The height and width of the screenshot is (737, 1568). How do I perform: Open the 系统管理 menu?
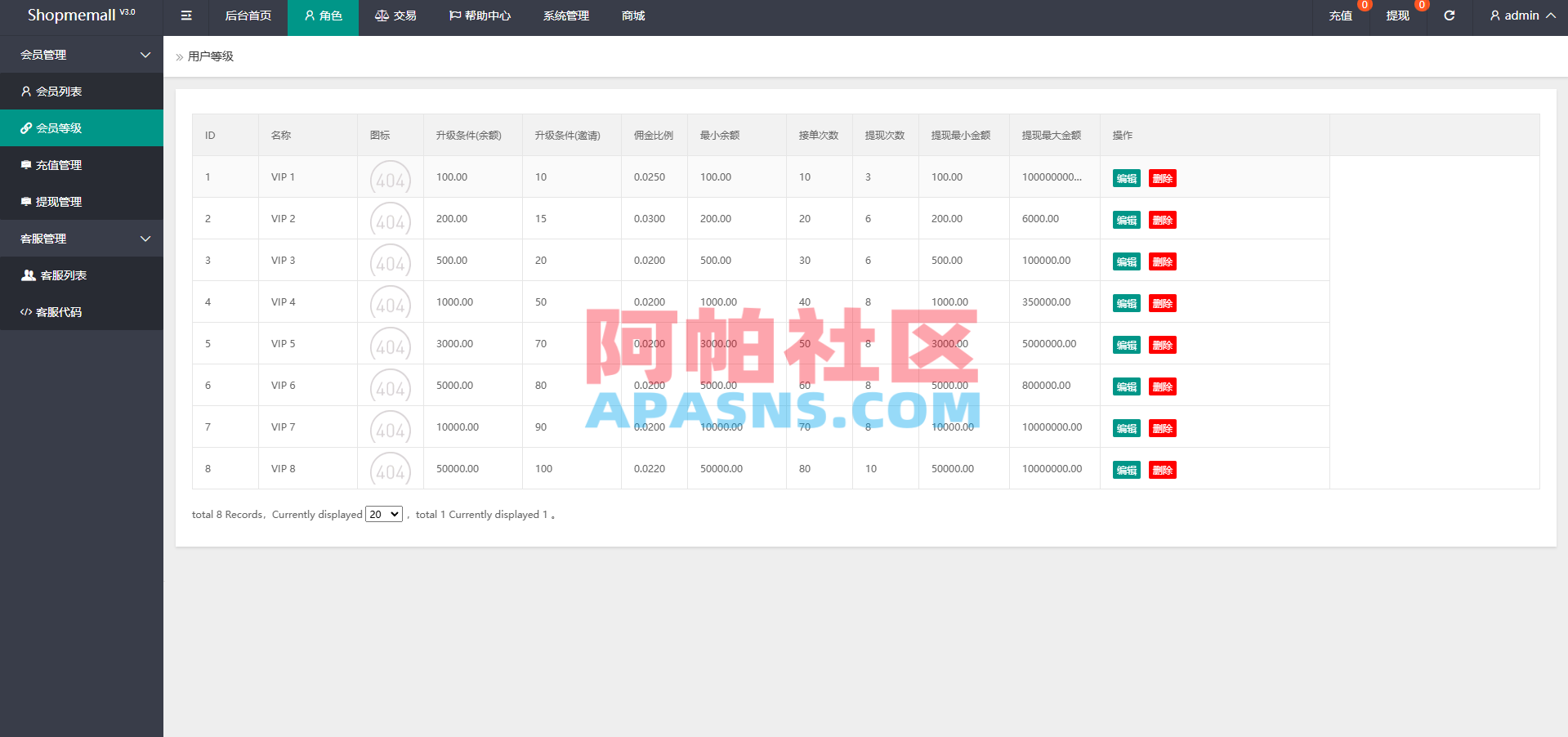pos(565,15)
